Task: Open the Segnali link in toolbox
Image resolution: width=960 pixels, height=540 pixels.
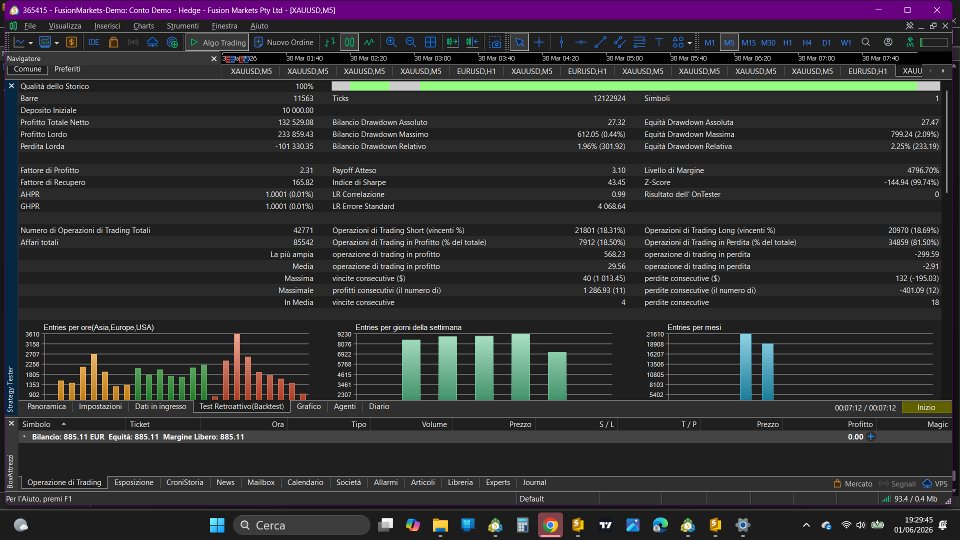Action: [897, 483]
